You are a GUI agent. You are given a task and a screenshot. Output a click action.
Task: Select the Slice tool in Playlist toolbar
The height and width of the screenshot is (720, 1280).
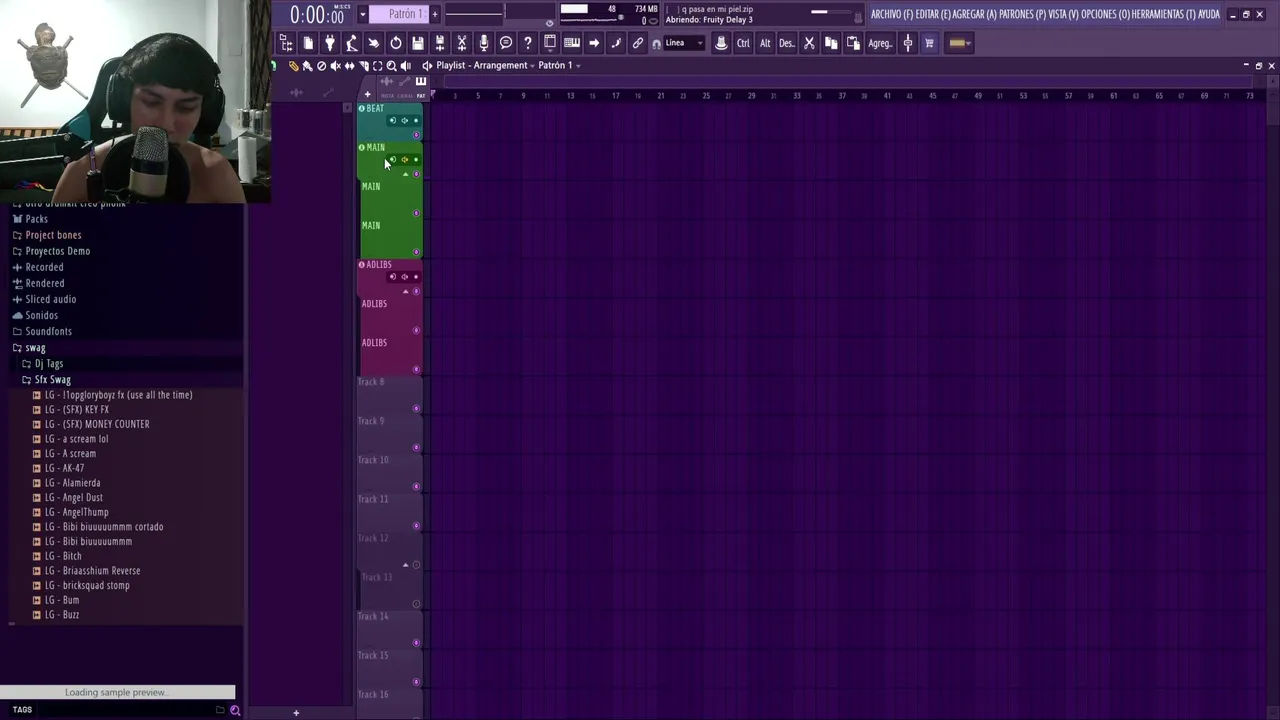[363, 66]
